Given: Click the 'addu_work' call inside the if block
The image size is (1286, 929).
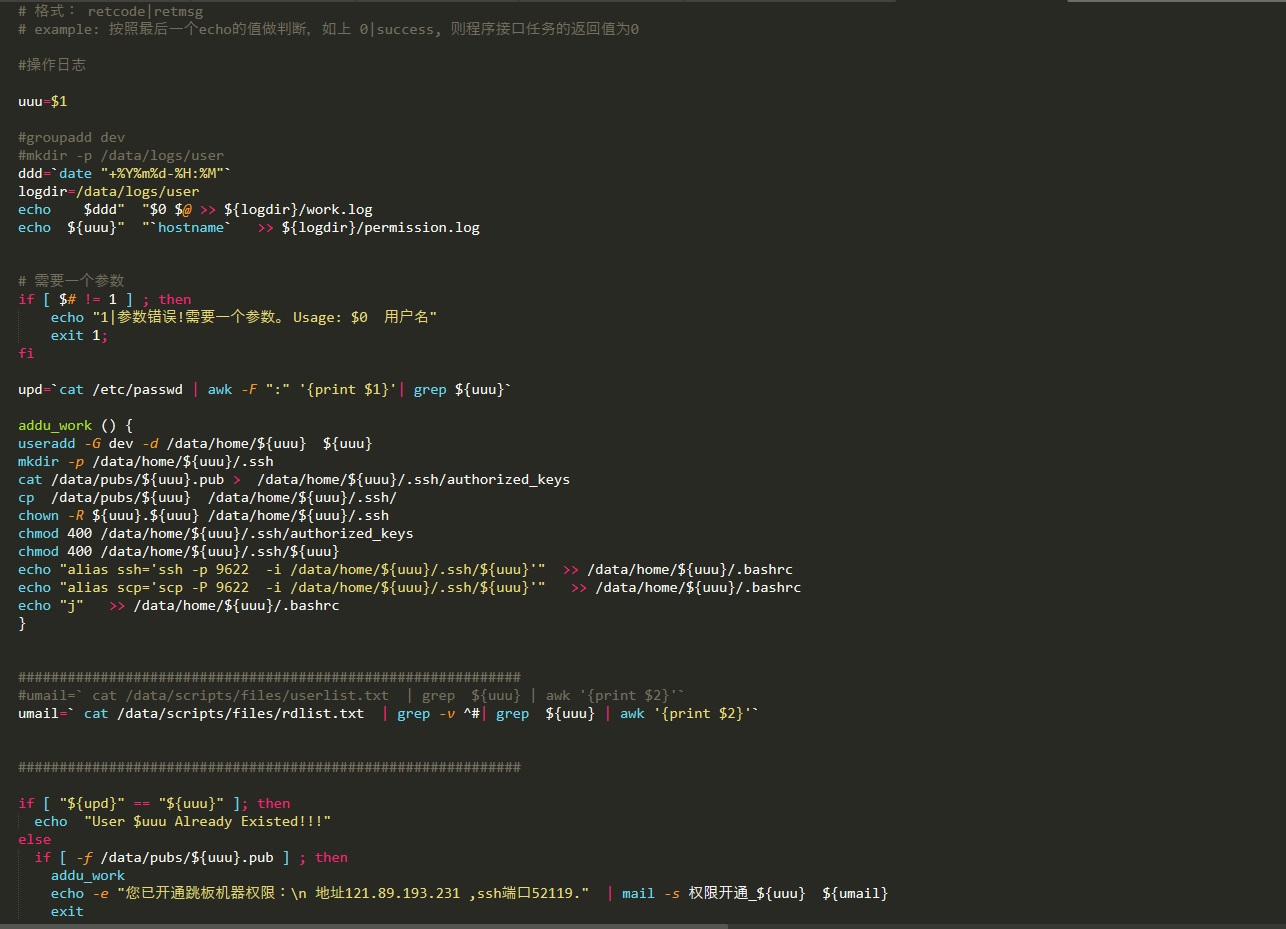Looking at the screenshot, I should [x=88, y=875].
